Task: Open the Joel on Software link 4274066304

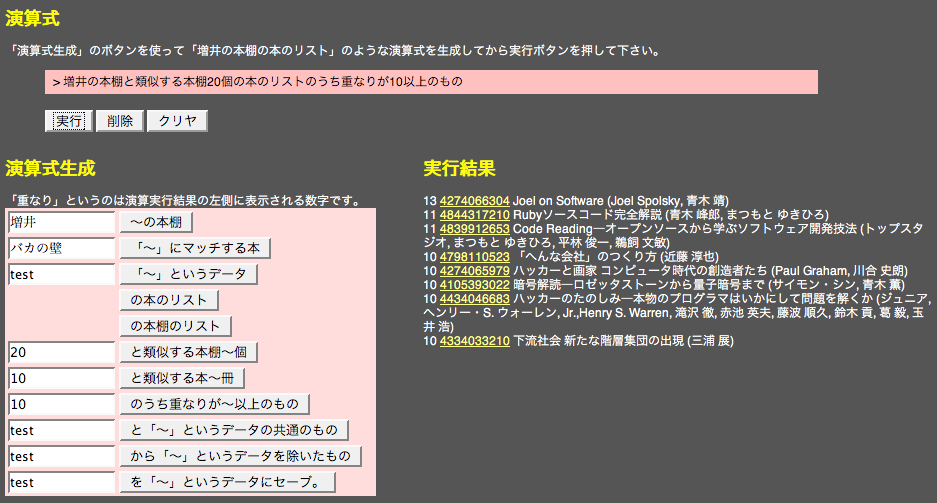Action: coord(474,201)
